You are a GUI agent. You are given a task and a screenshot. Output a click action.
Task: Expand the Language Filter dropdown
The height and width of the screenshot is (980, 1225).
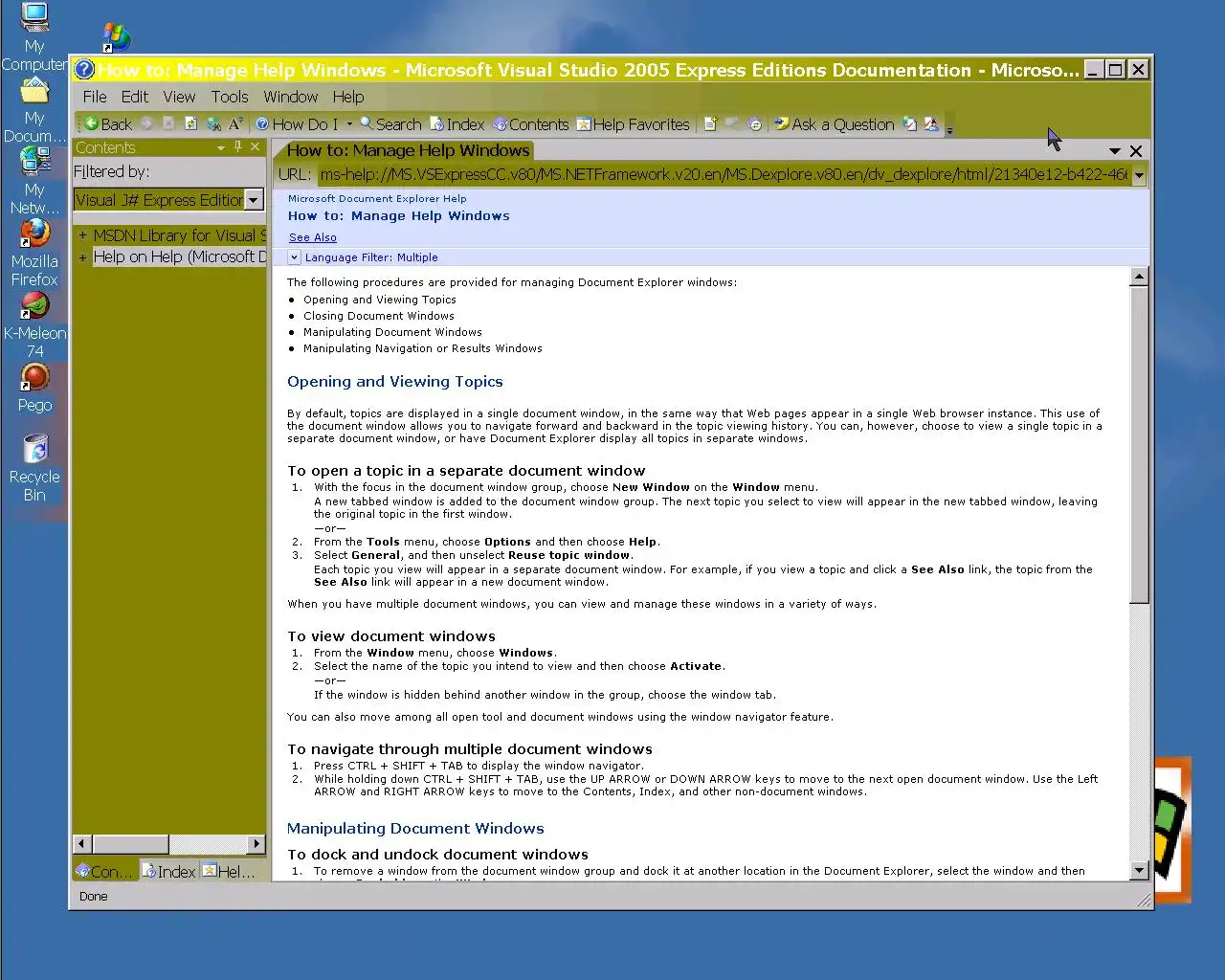coord(295,257)
